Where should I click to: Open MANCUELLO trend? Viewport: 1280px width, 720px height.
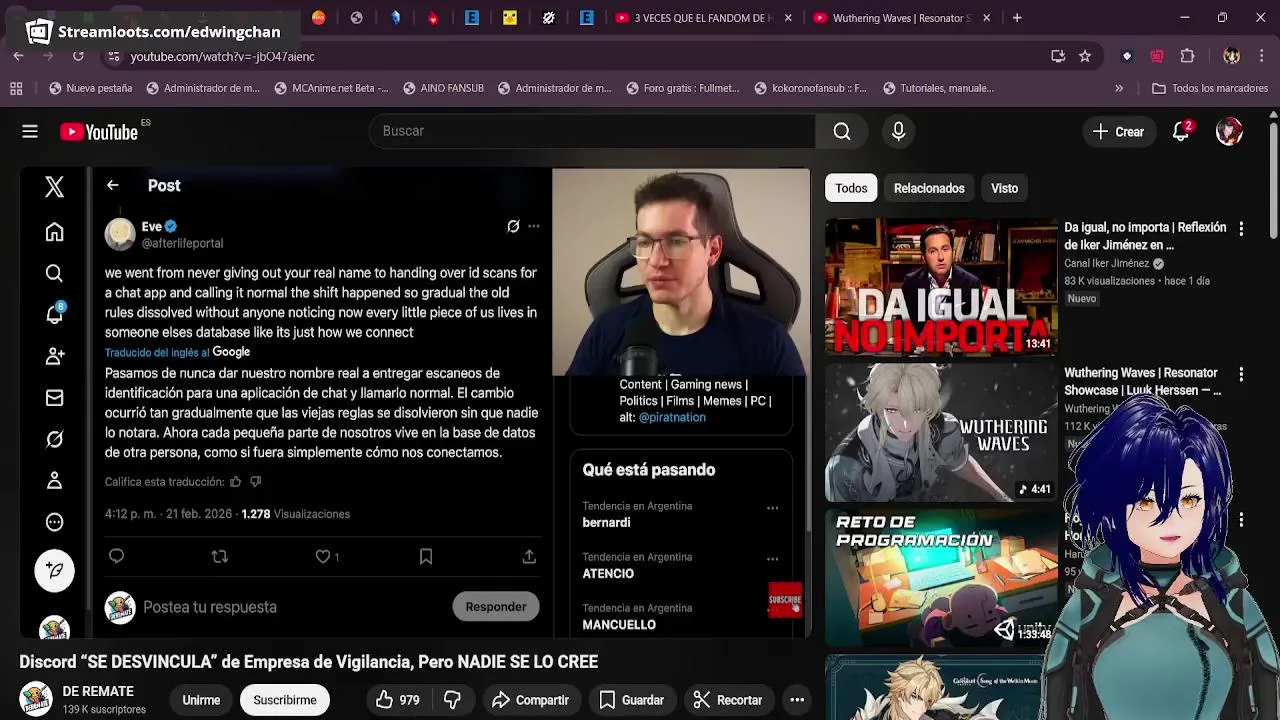pos(619,625)
